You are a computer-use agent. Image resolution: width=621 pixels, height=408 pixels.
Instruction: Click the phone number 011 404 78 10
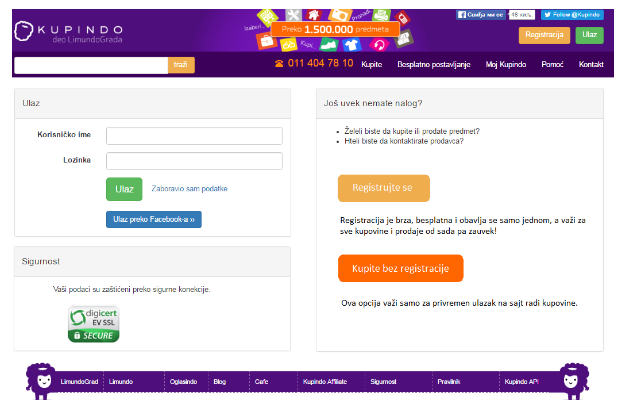(320, 63)
